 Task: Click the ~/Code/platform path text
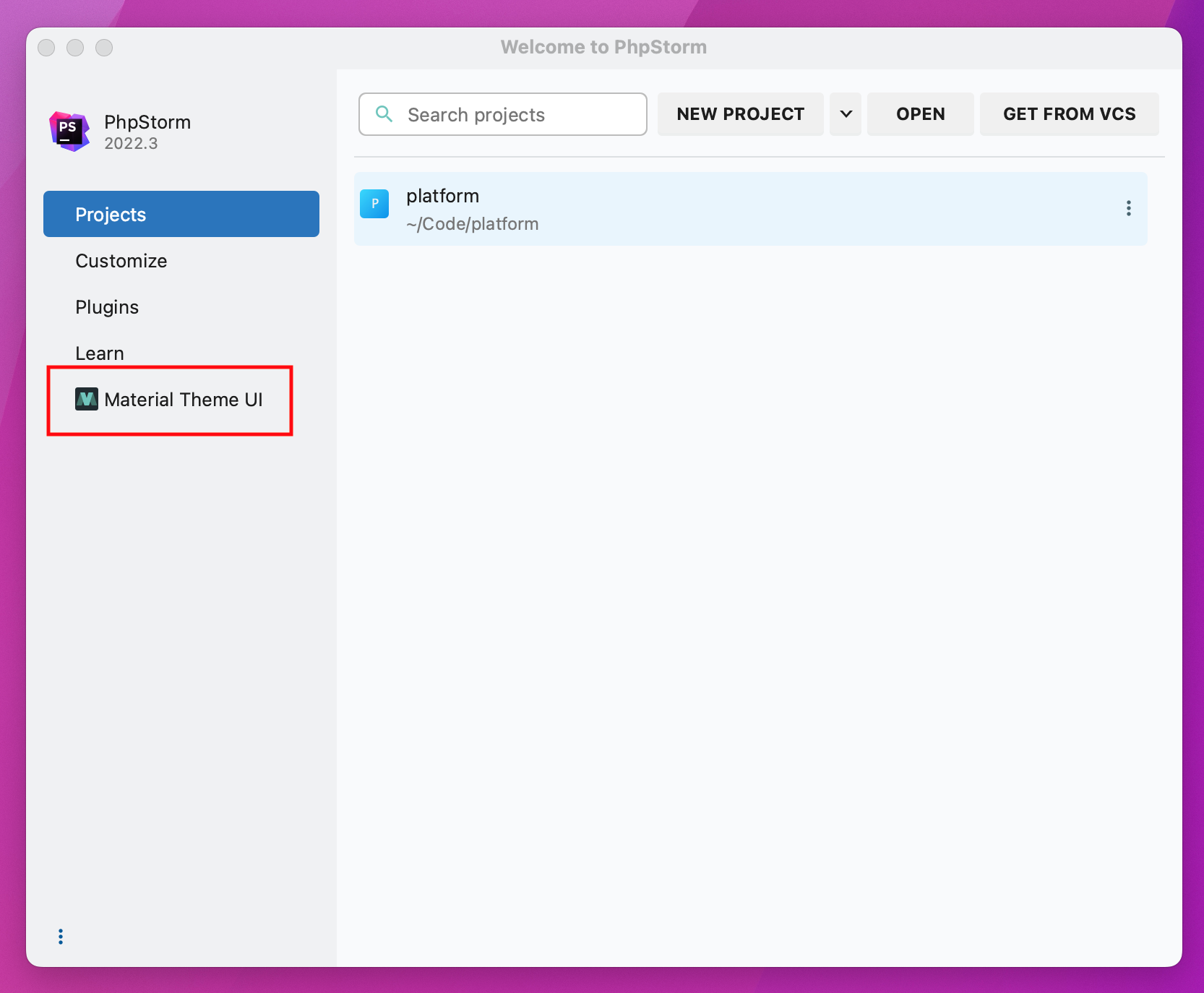pos(473,224)
